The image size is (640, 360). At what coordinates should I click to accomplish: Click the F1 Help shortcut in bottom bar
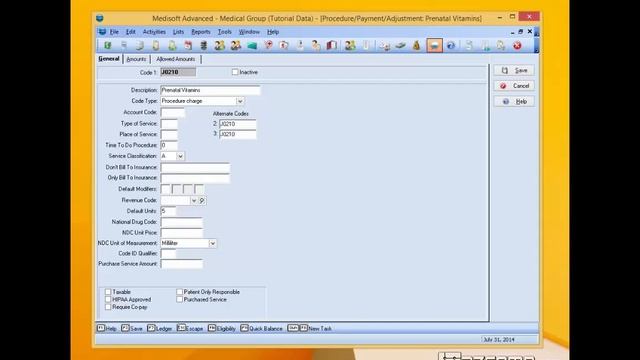107,328
